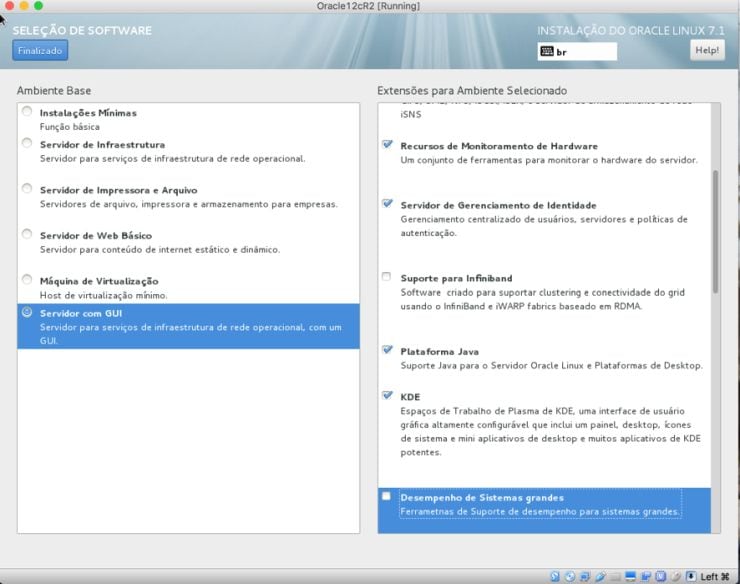Click the 'iSNS' text in extensions list

pos(411,114)
